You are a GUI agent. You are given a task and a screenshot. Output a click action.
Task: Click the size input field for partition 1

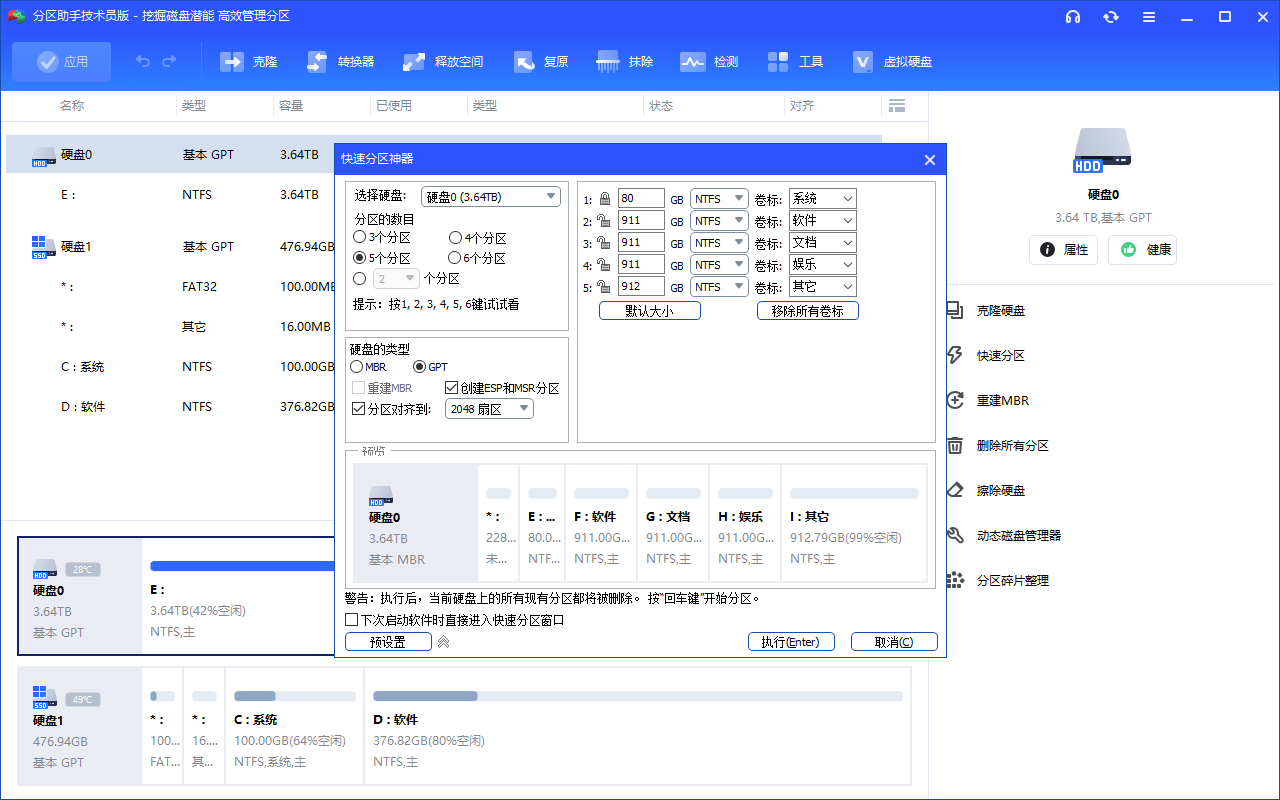pyautogui.click(x=640, y=199)
